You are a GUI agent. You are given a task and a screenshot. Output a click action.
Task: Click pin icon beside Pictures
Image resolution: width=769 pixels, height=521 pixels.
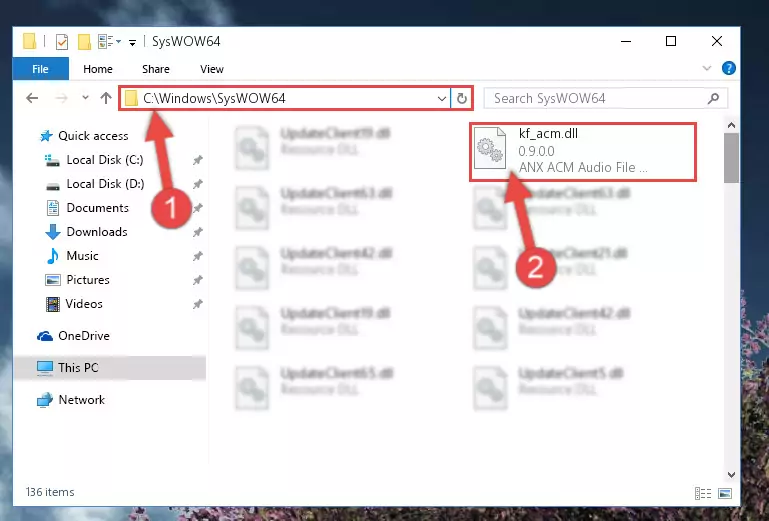198,280
